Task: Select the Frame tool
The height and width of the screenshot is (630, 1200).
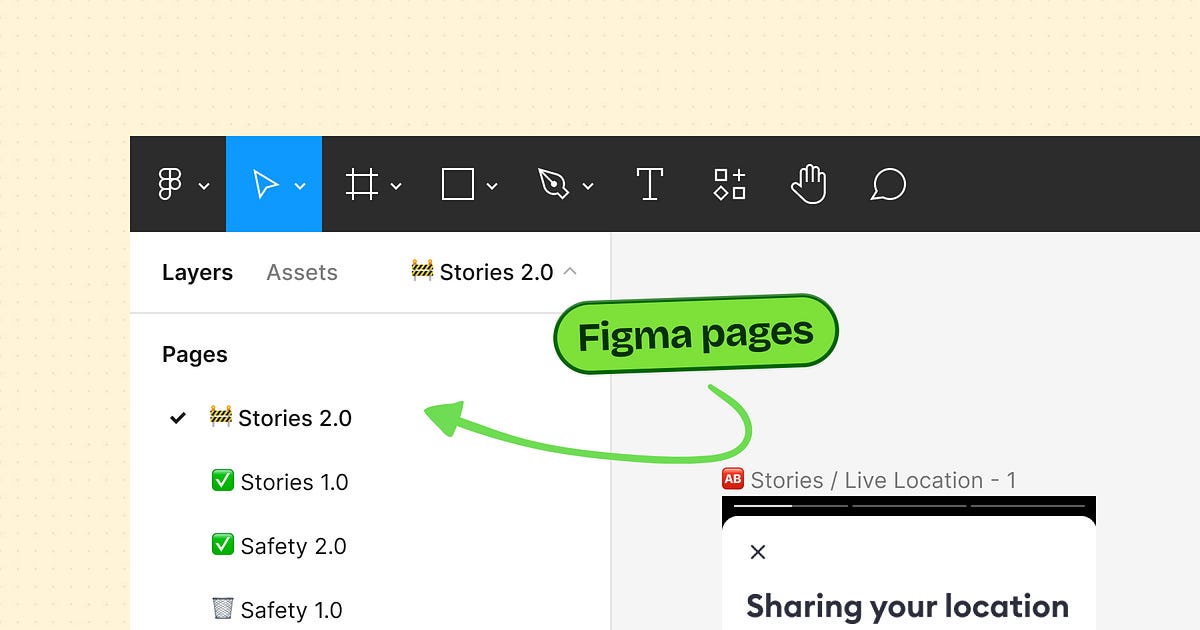Action: [362, 184]
